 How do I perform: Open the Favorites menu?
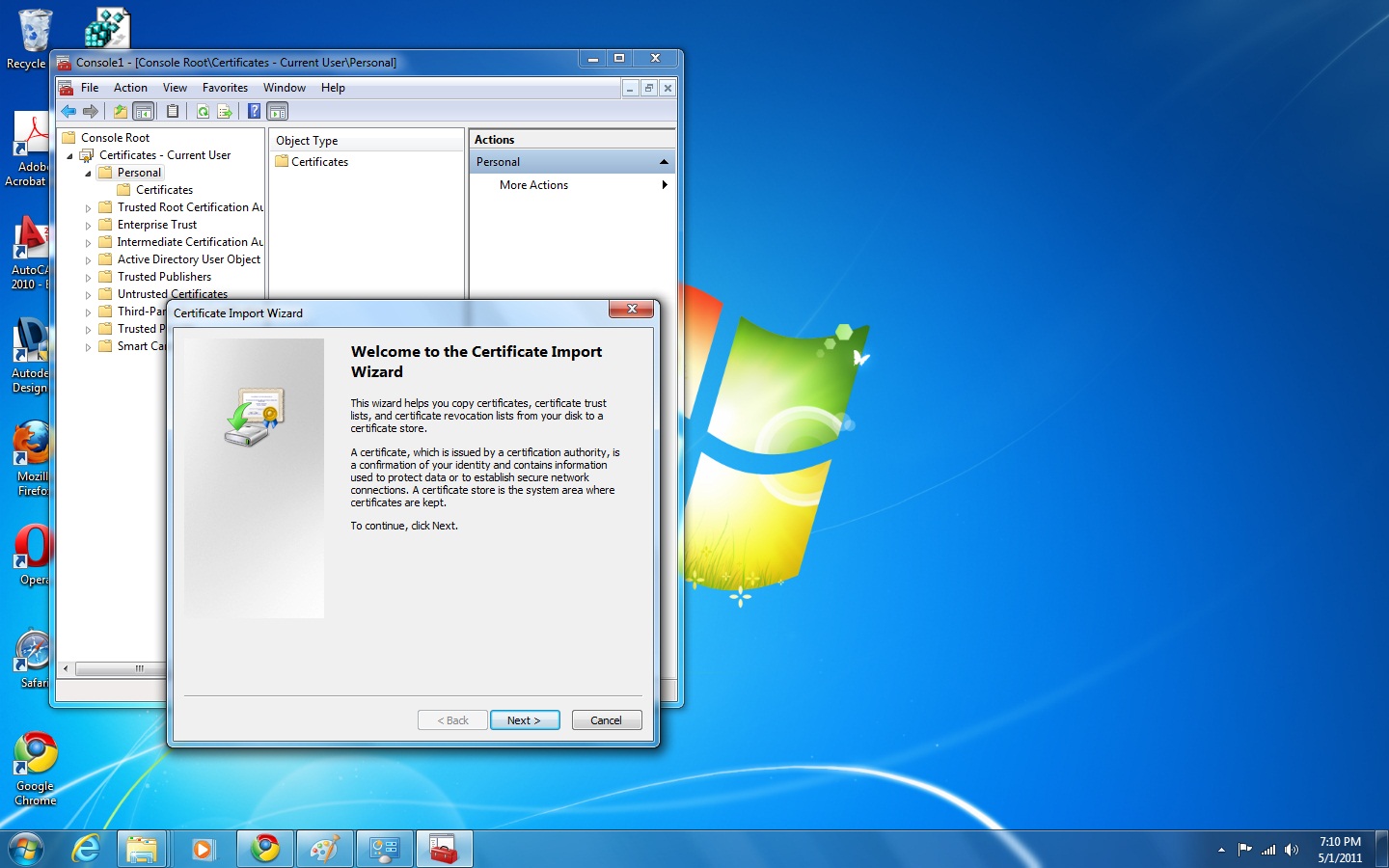click(225, 88)
